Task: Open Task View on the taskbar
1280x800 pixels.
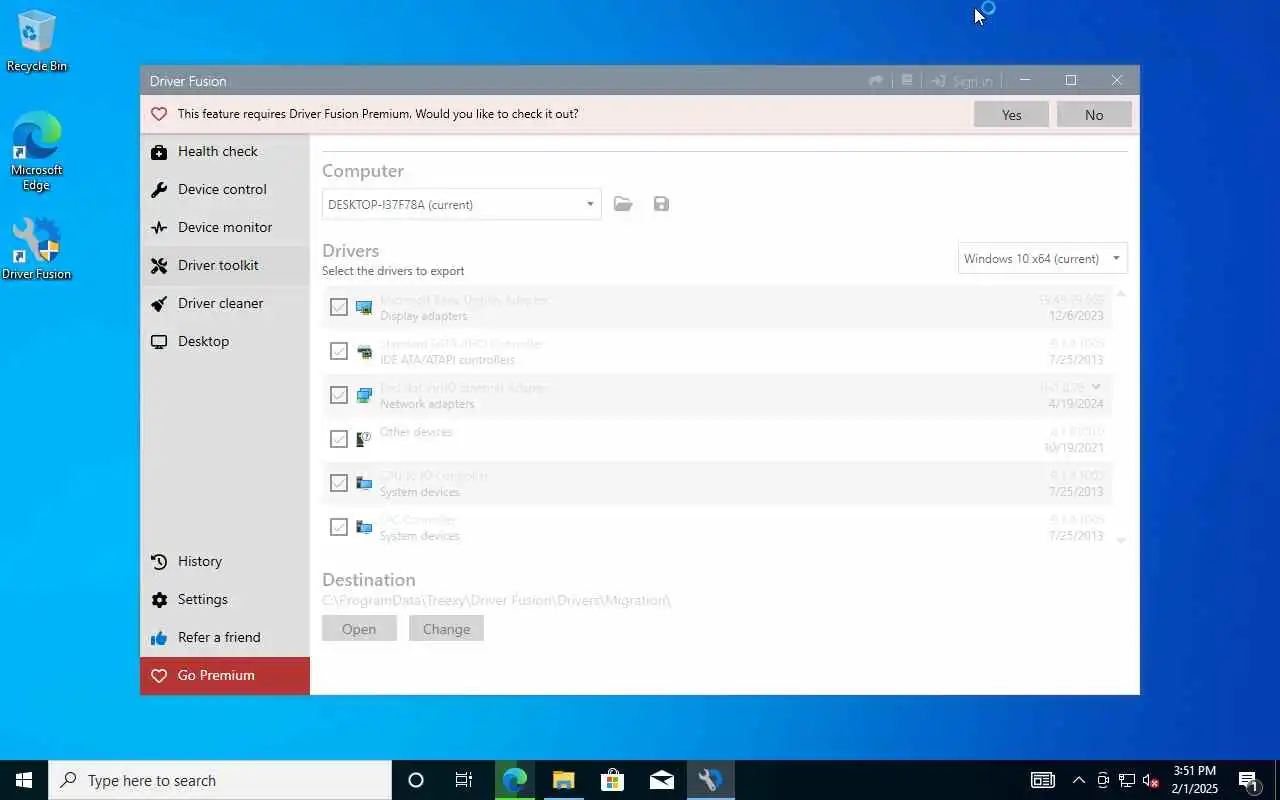Action: click(464, 780)
